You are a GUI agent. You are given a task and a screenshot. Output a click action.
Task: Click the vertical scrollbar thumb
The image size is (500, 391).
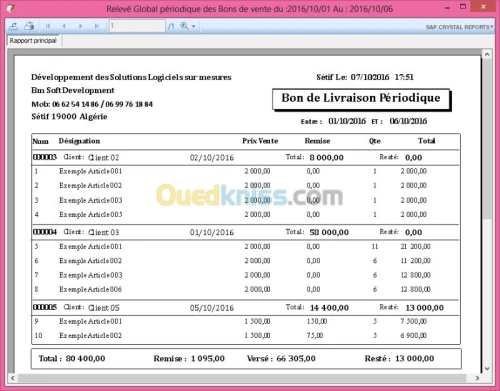(x=487, y=139)
